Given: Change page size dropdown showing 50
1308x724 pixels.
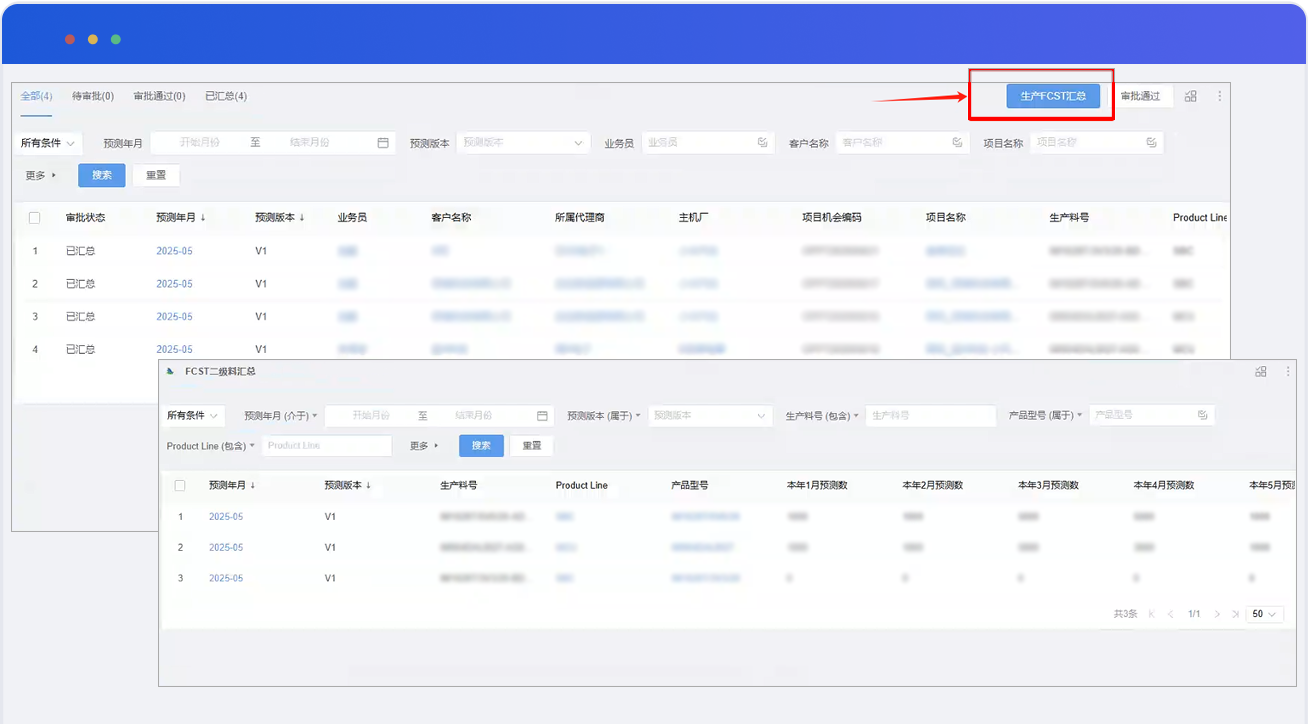Looking at the screenshot, I should (x=1265, y=614).
